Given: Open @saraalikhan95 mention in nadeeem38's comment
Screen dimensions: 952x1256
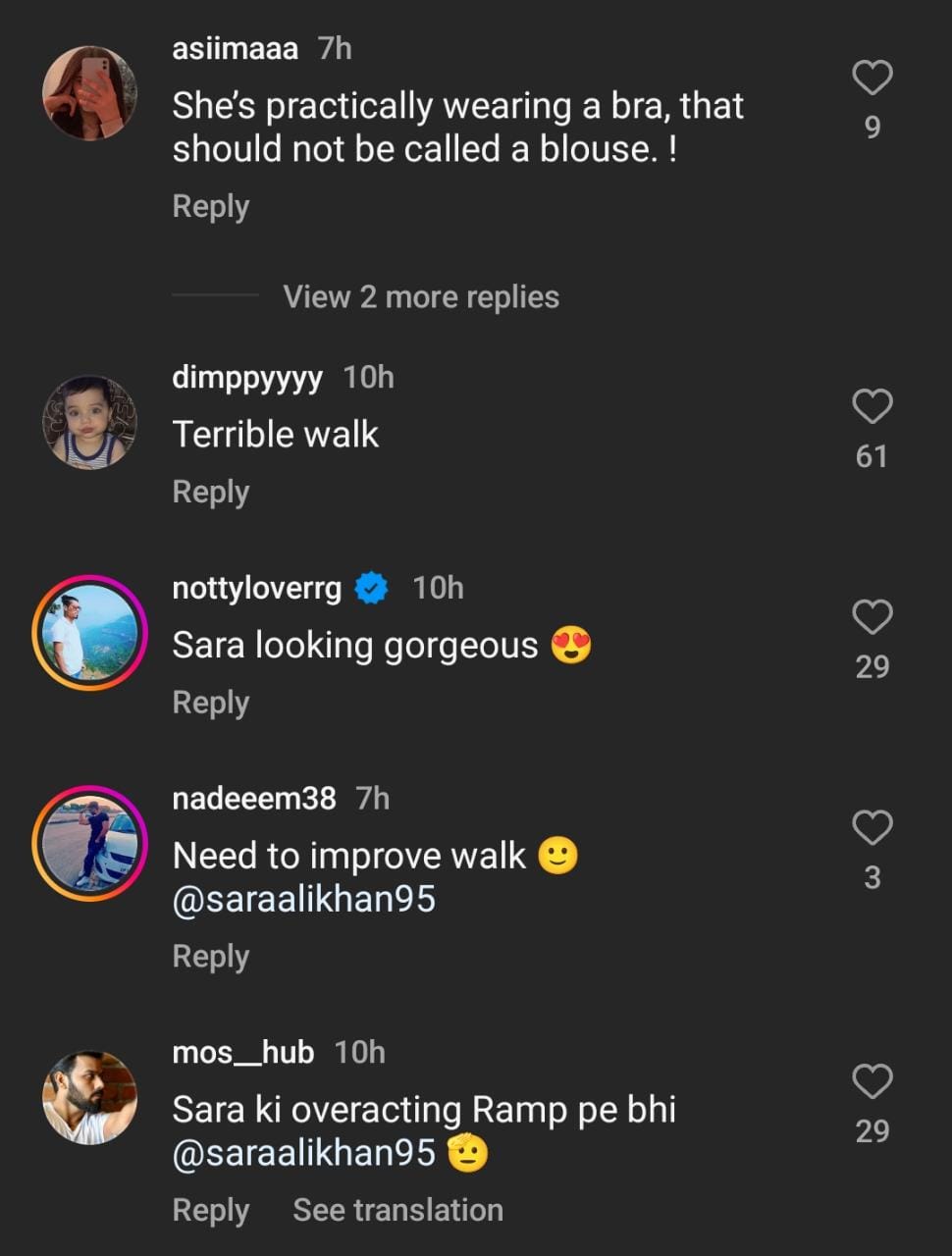Looking at the screenshot, I should (303, 899).
